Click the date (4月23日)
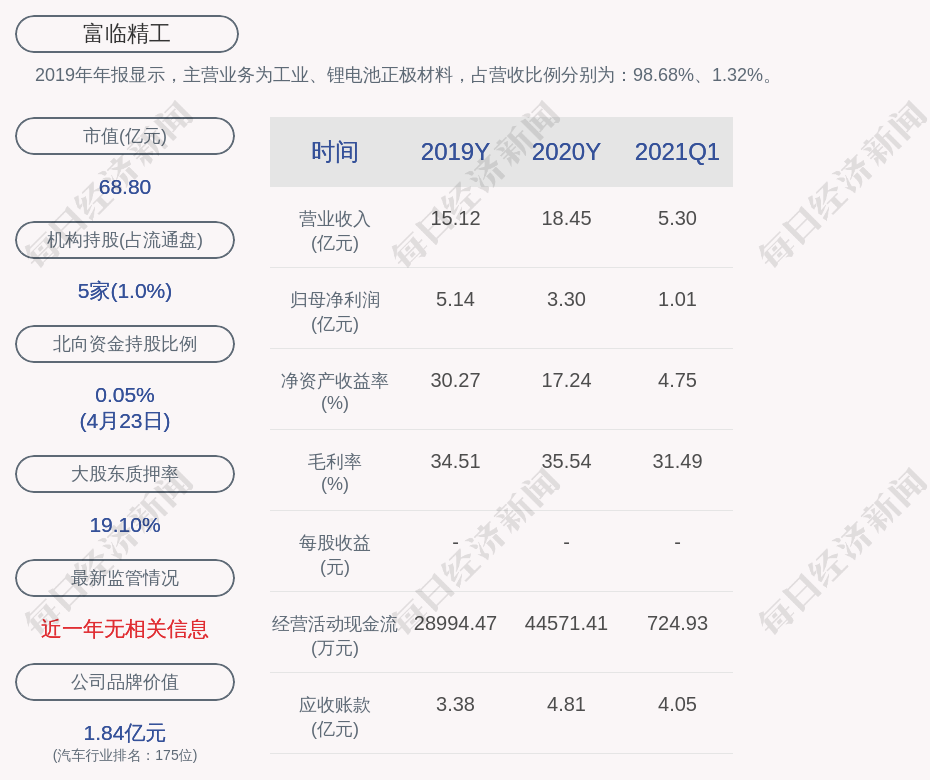The image size is (930, 780). point(125,421)
